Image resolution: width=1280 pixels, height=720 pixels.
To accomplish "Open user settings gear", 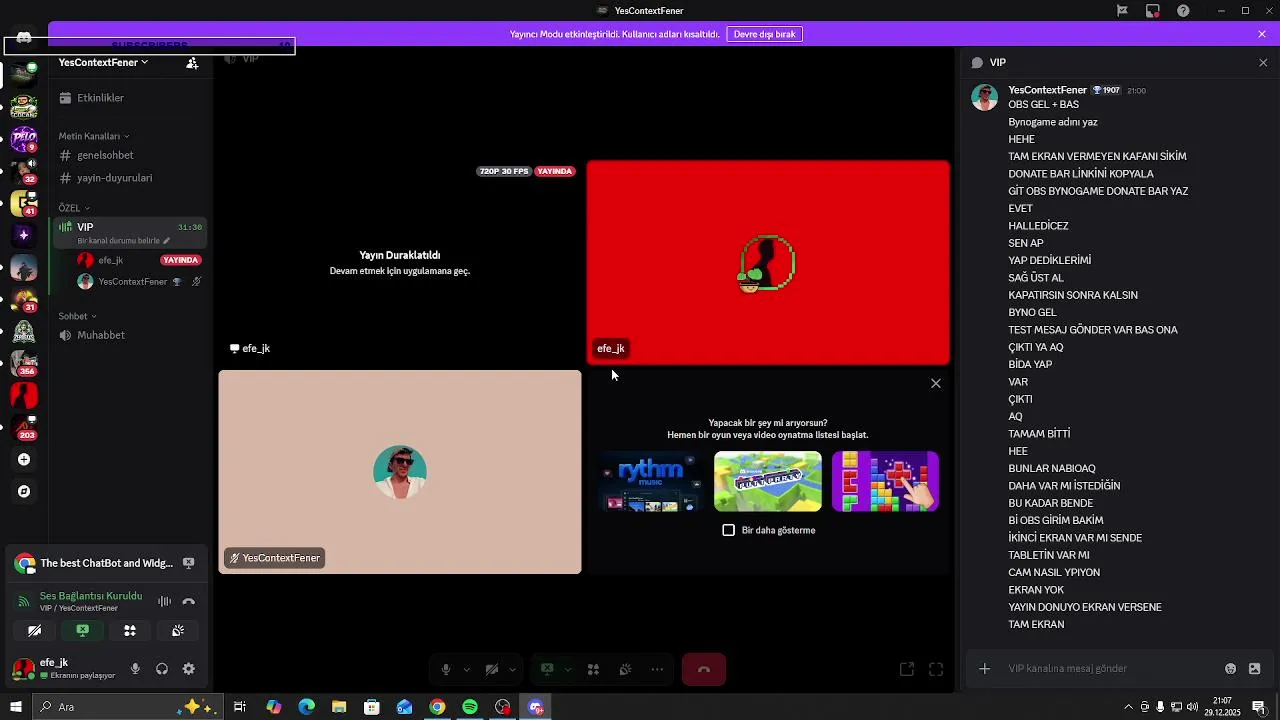I will (189, 669).
